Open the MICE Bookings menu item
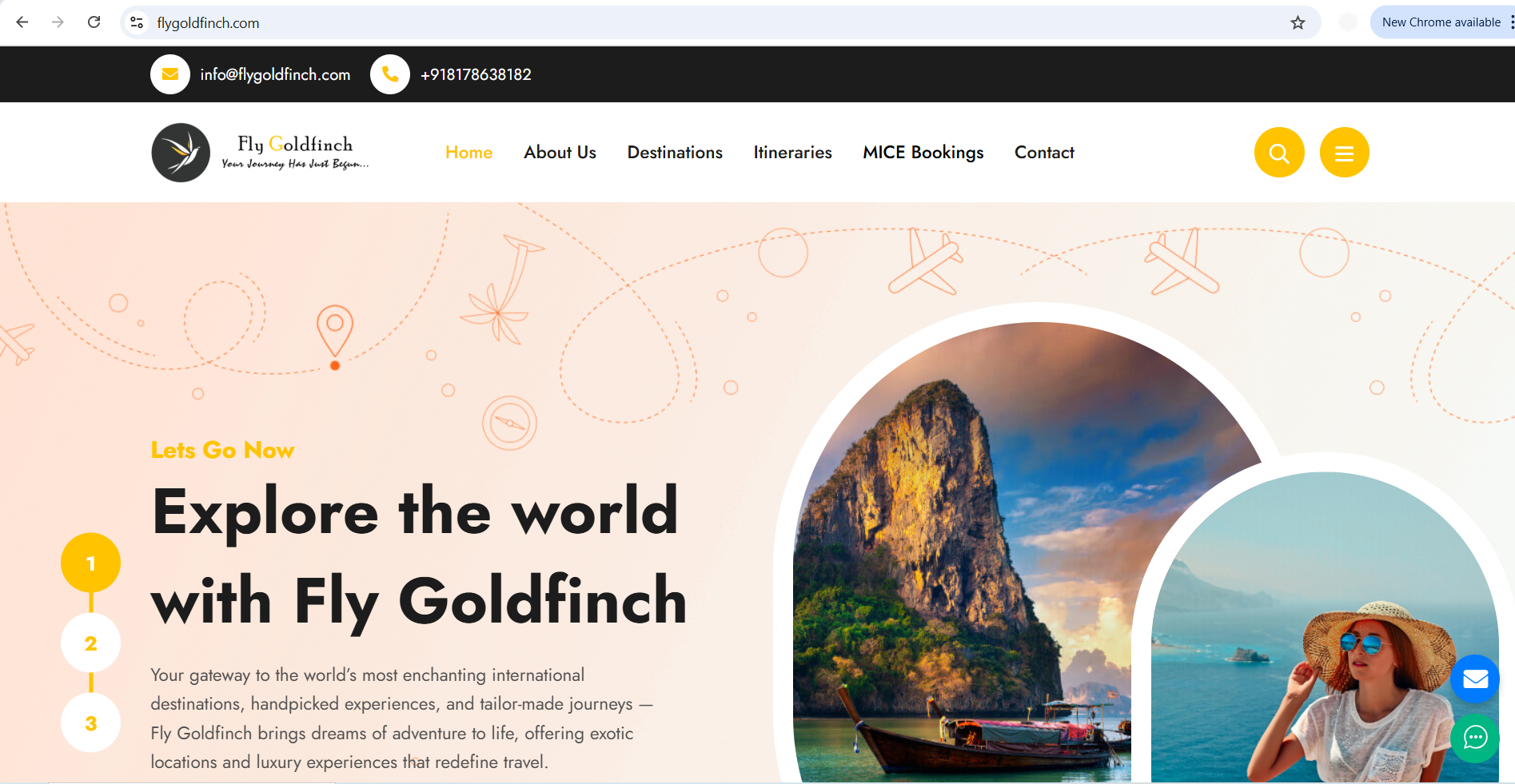The width and height of the screenshot is (1515, 784). (923, 153)
